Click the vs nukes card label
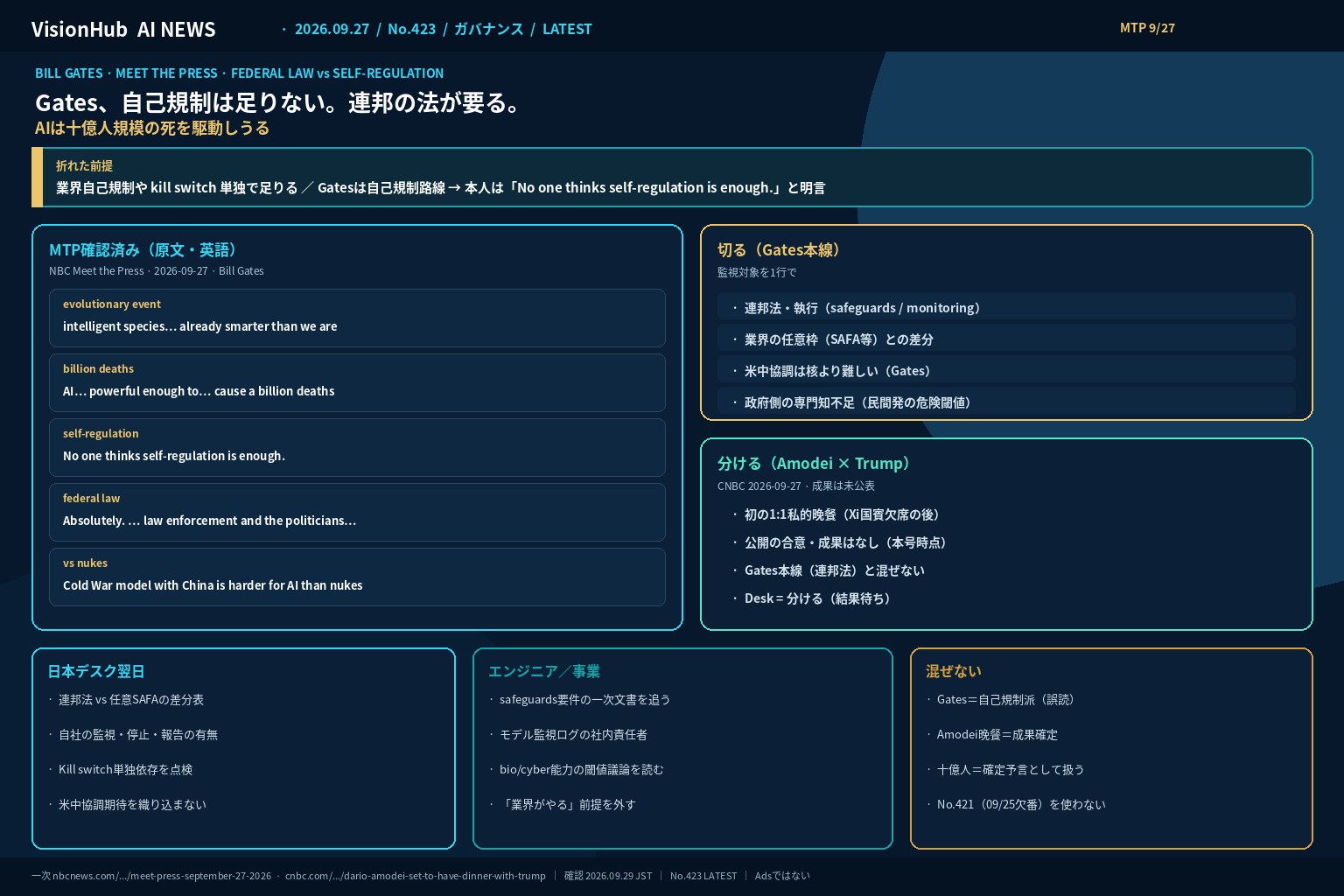The width and height of the screenshot is (1344, 896). pyautogui.click(x=85, y=563)
